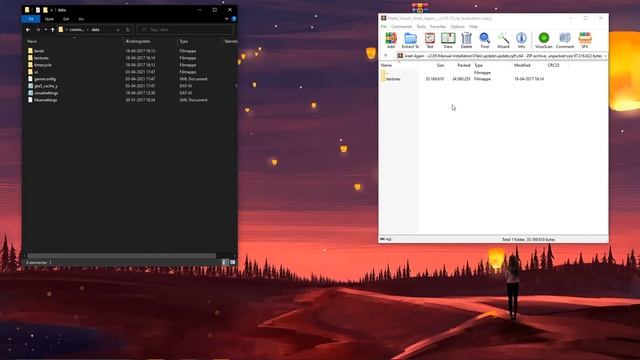
Task: Show archive Info in WinRAR toolbar
Action: click(x=521, y=40)
